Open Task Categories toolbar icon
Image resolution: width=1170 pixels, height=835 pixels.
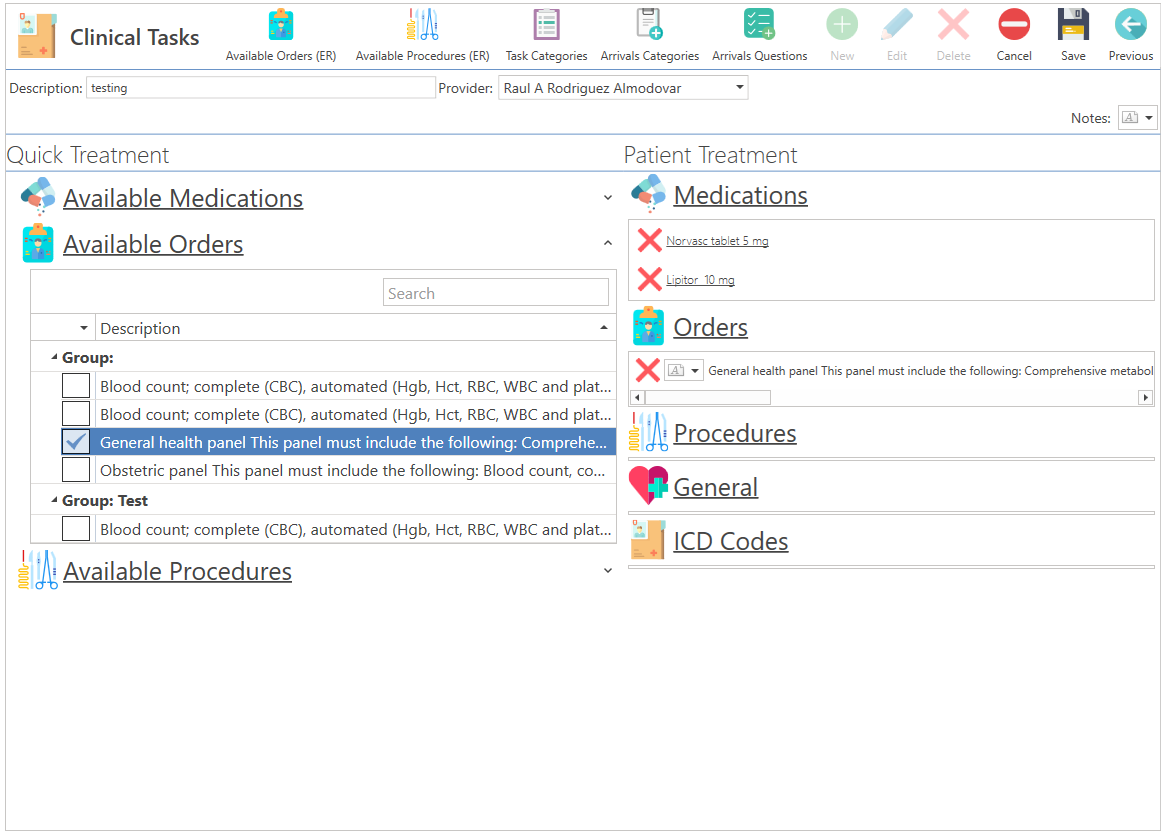[546, 26]
